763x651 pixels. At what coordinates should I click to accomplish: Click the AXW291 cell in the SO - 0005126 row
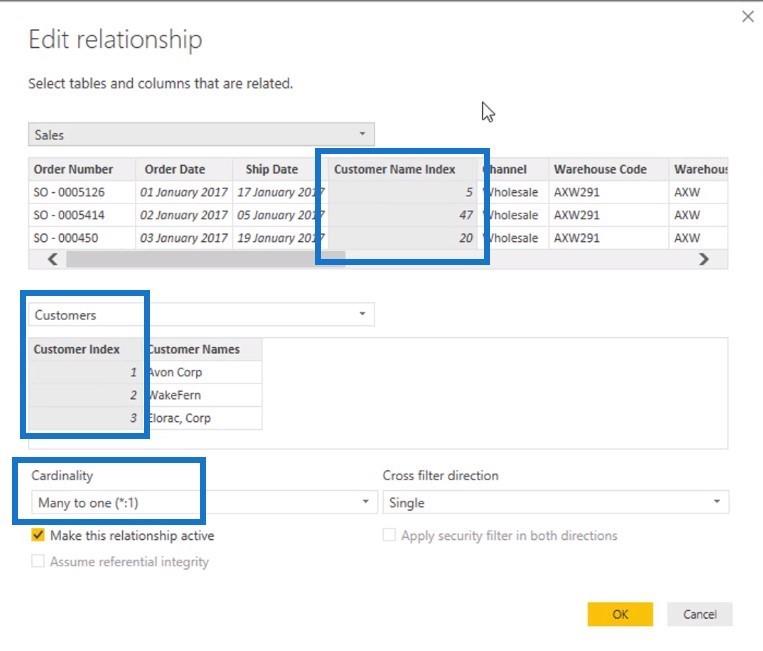click(609, 192)
